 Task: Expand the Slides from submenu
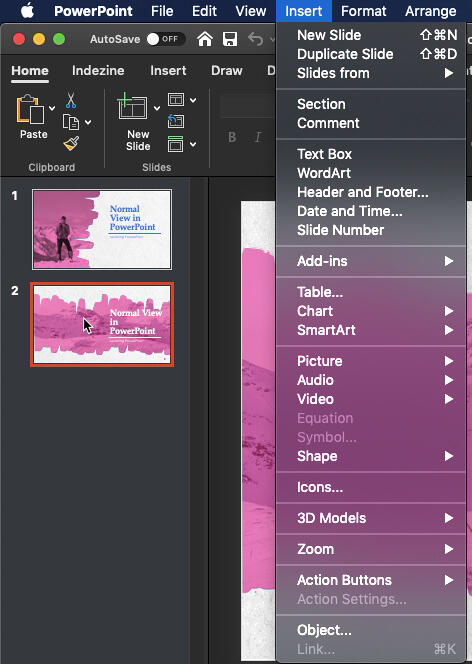point(371,73)
